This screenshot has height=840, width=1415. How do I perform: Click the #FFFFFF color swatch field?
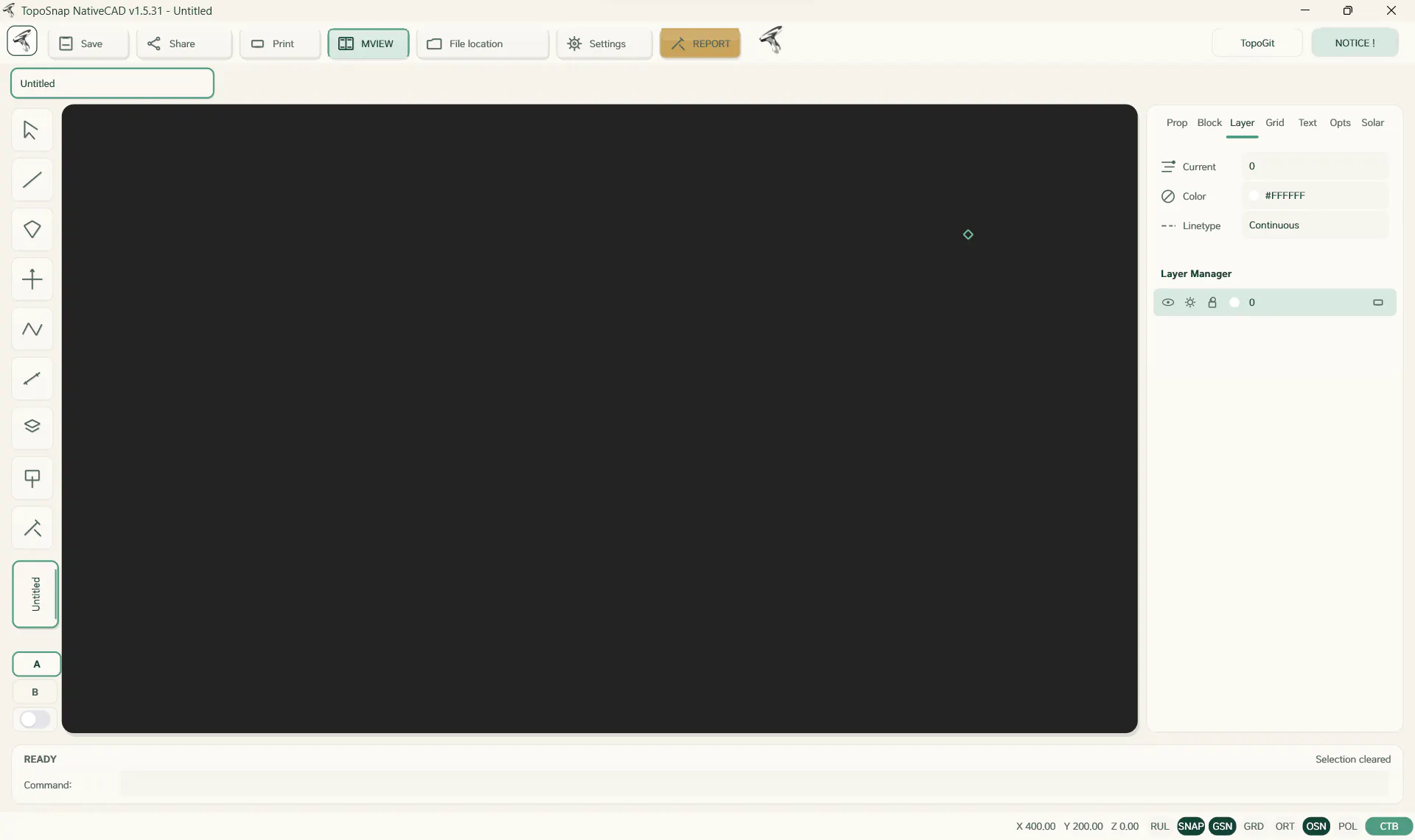1315,196
